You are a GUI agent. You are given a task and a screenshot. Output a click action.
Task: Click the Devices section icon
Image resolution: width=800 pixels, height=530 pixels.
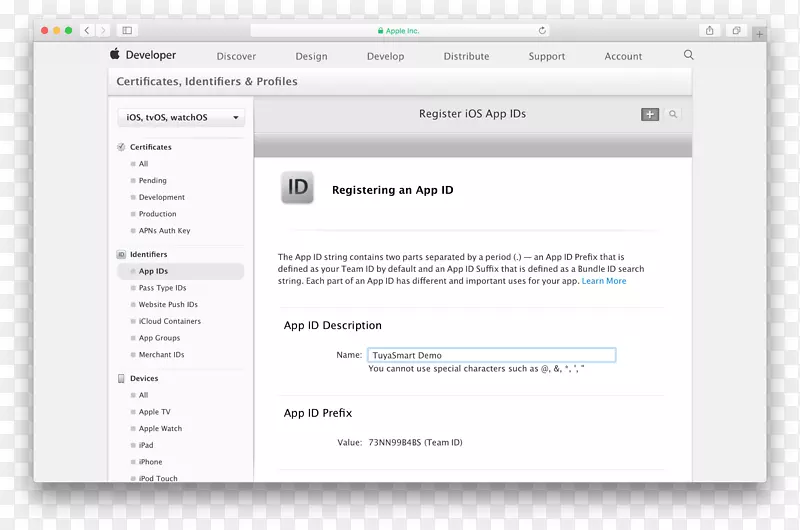coord(121,378)
